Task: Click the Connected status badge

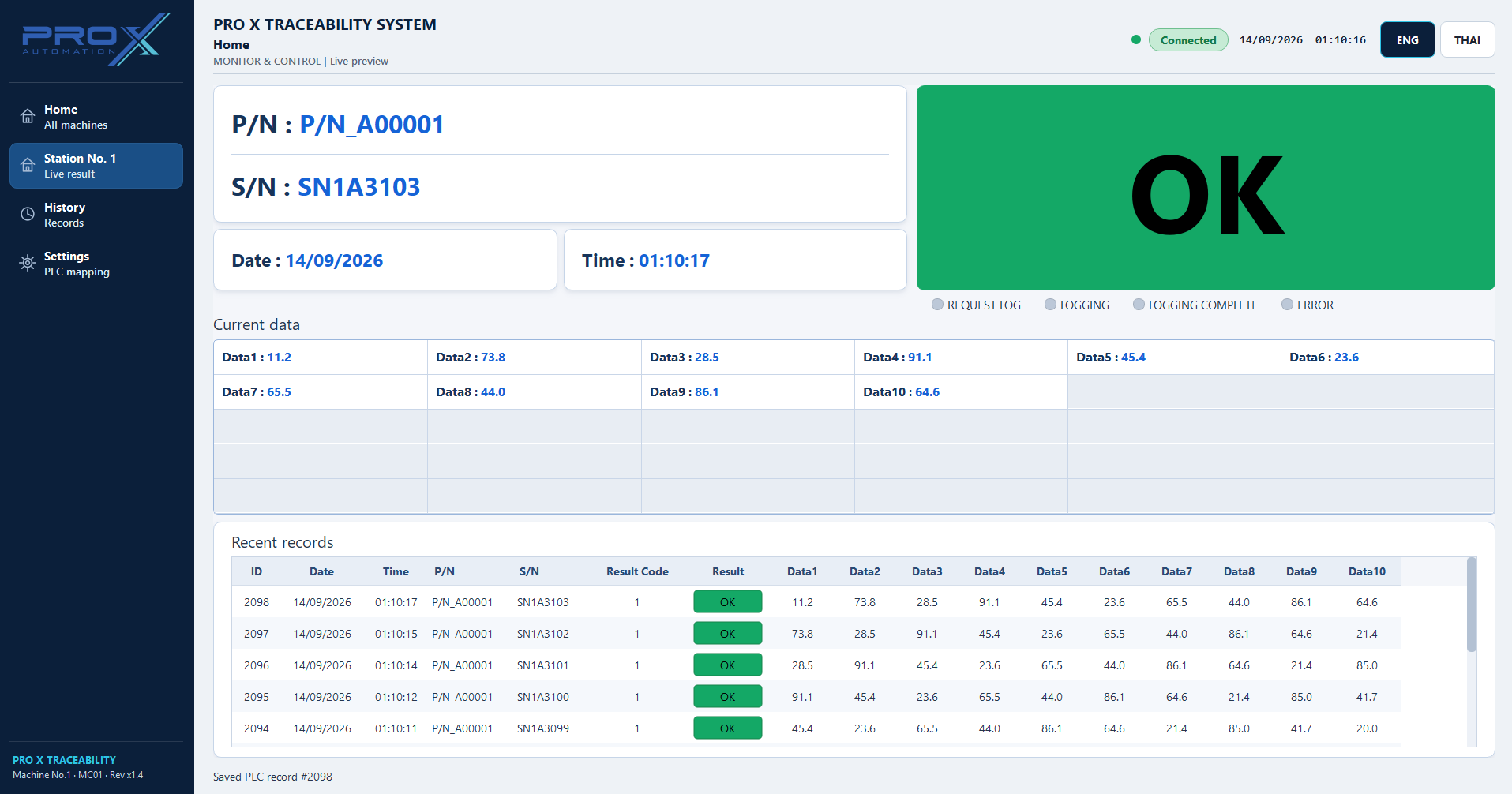Action: coord(1188,40)
